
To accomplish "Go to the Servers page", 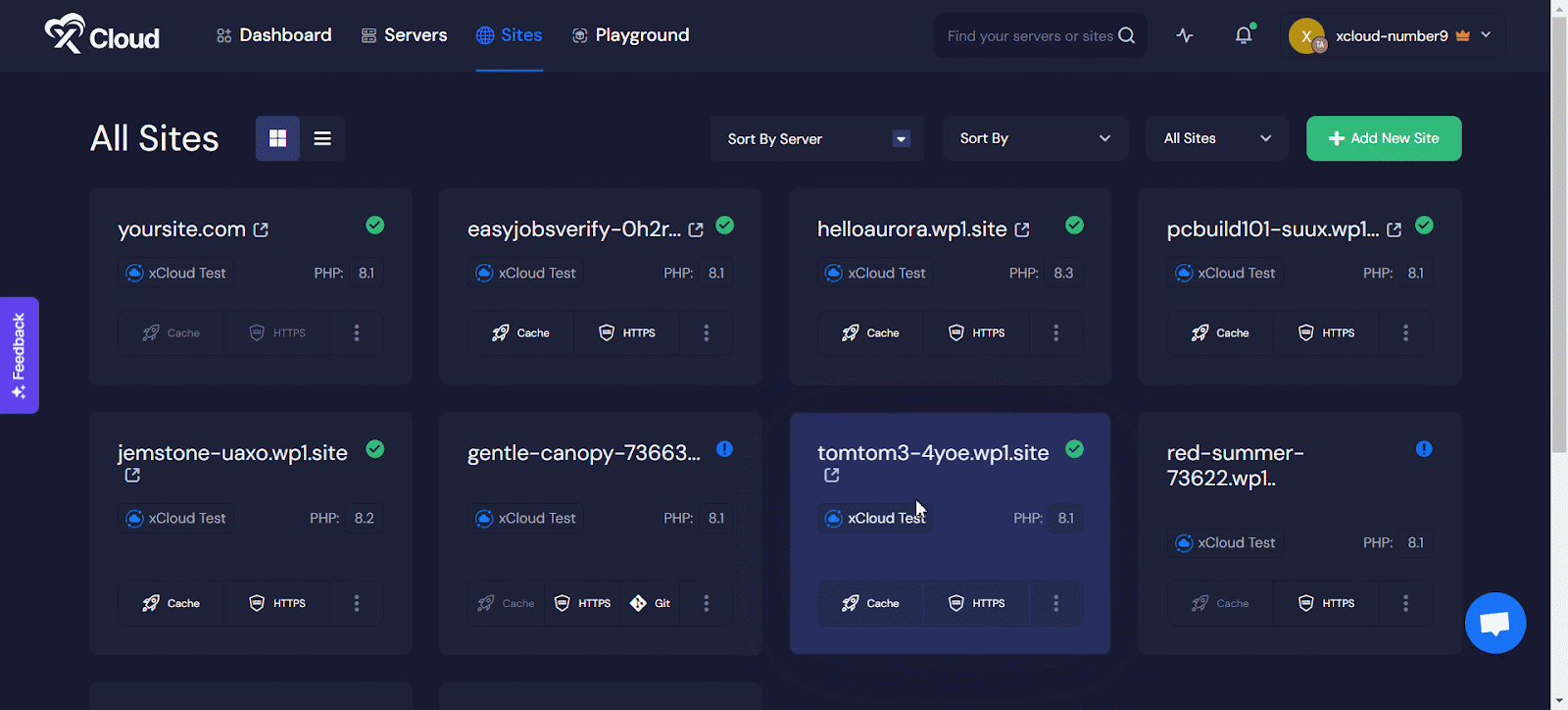I will coord(404,35).
